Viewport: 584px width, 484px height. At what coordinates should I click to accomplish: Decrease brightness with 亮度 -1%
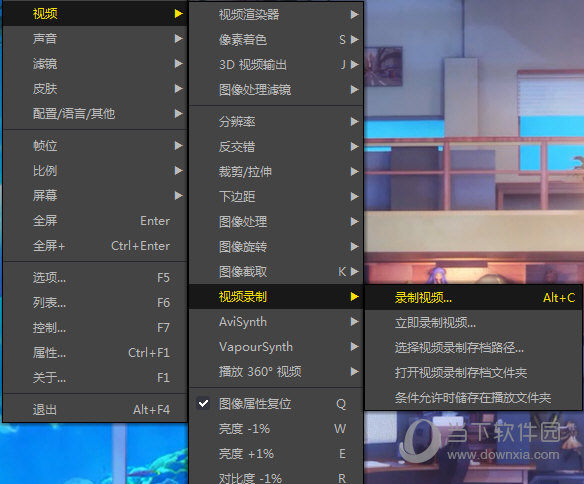276,429
